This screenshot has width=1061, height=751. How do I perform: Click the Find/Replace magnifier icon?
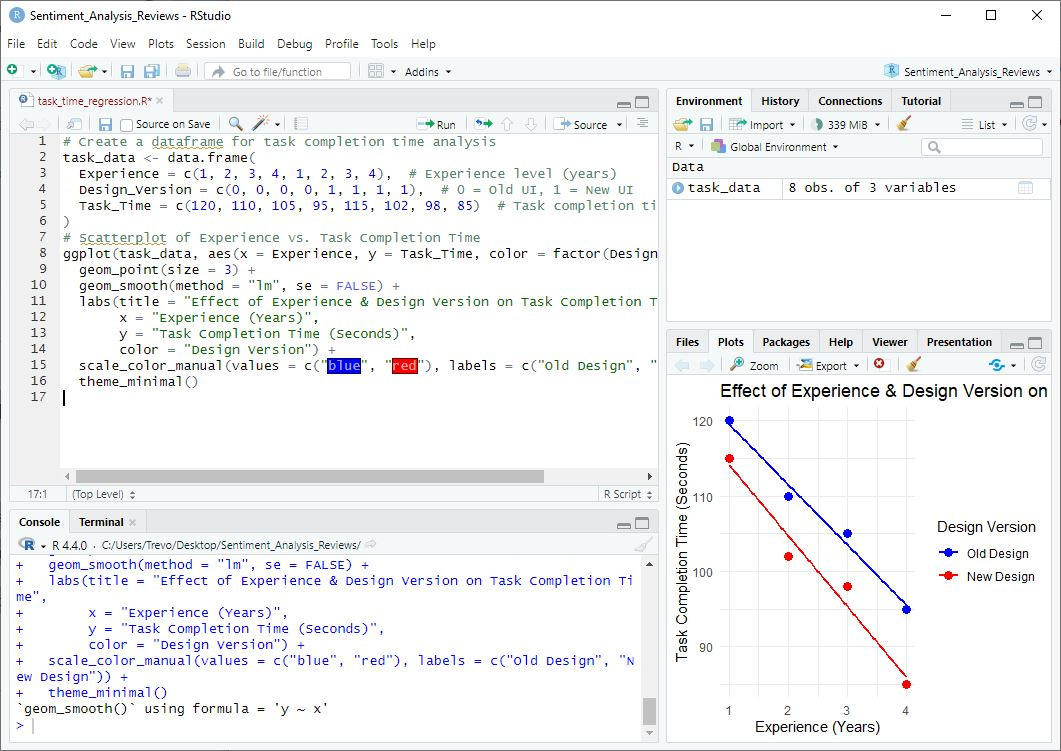235,124
